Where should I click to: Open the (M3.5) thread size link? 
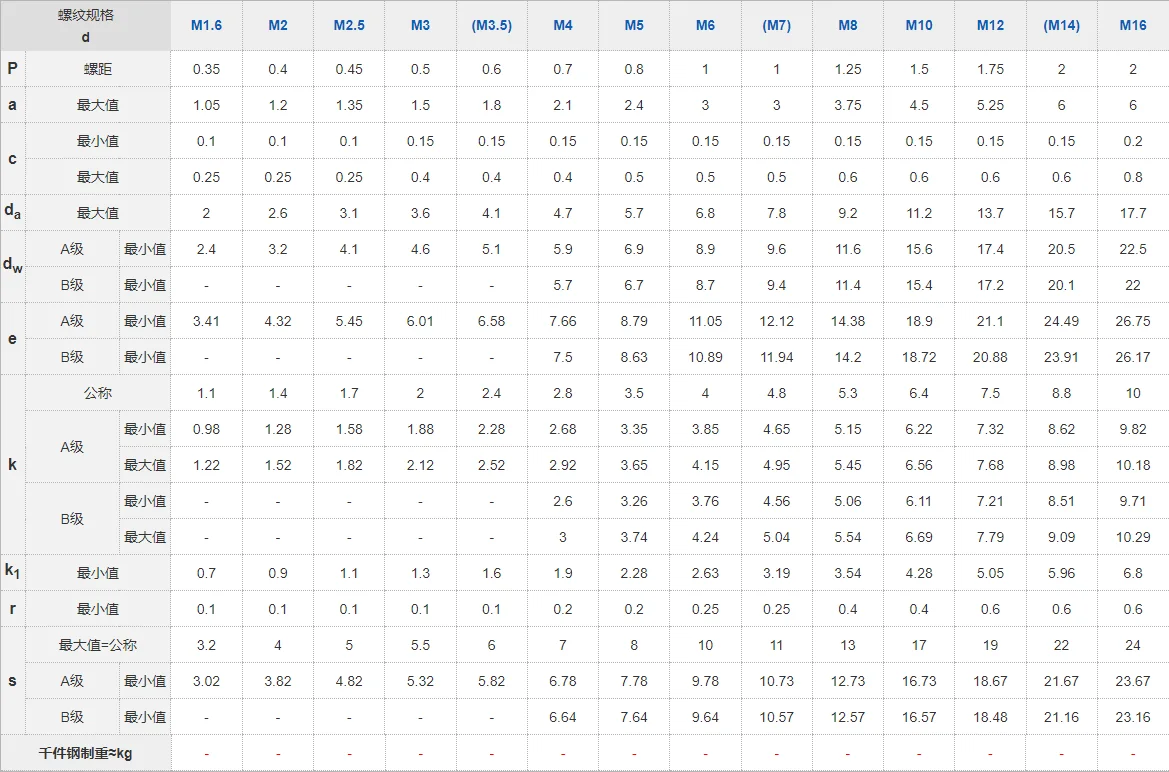point(491,25)
